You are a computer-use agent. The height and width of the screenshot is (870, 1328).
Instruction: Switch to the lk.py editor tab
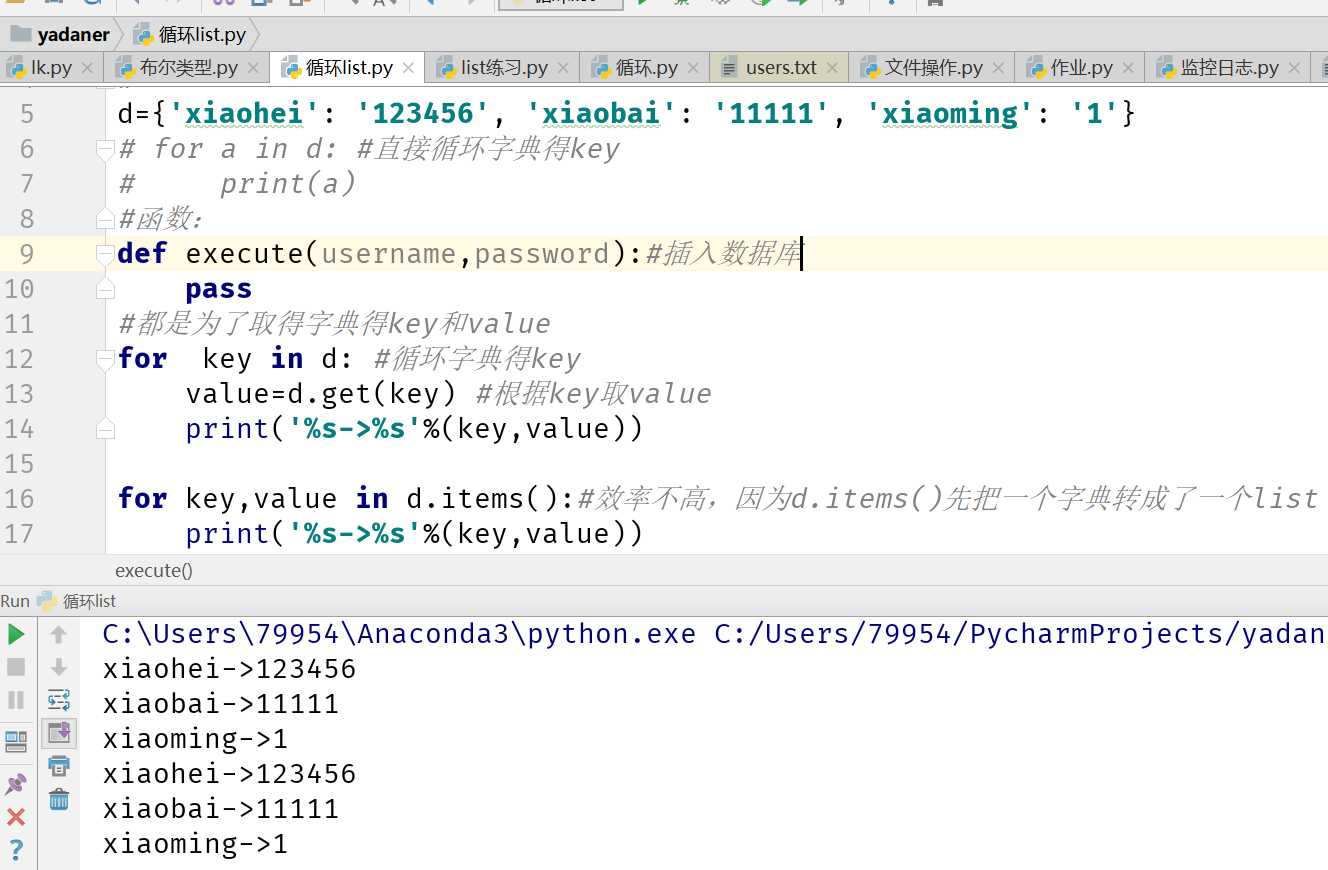point(51,68)
